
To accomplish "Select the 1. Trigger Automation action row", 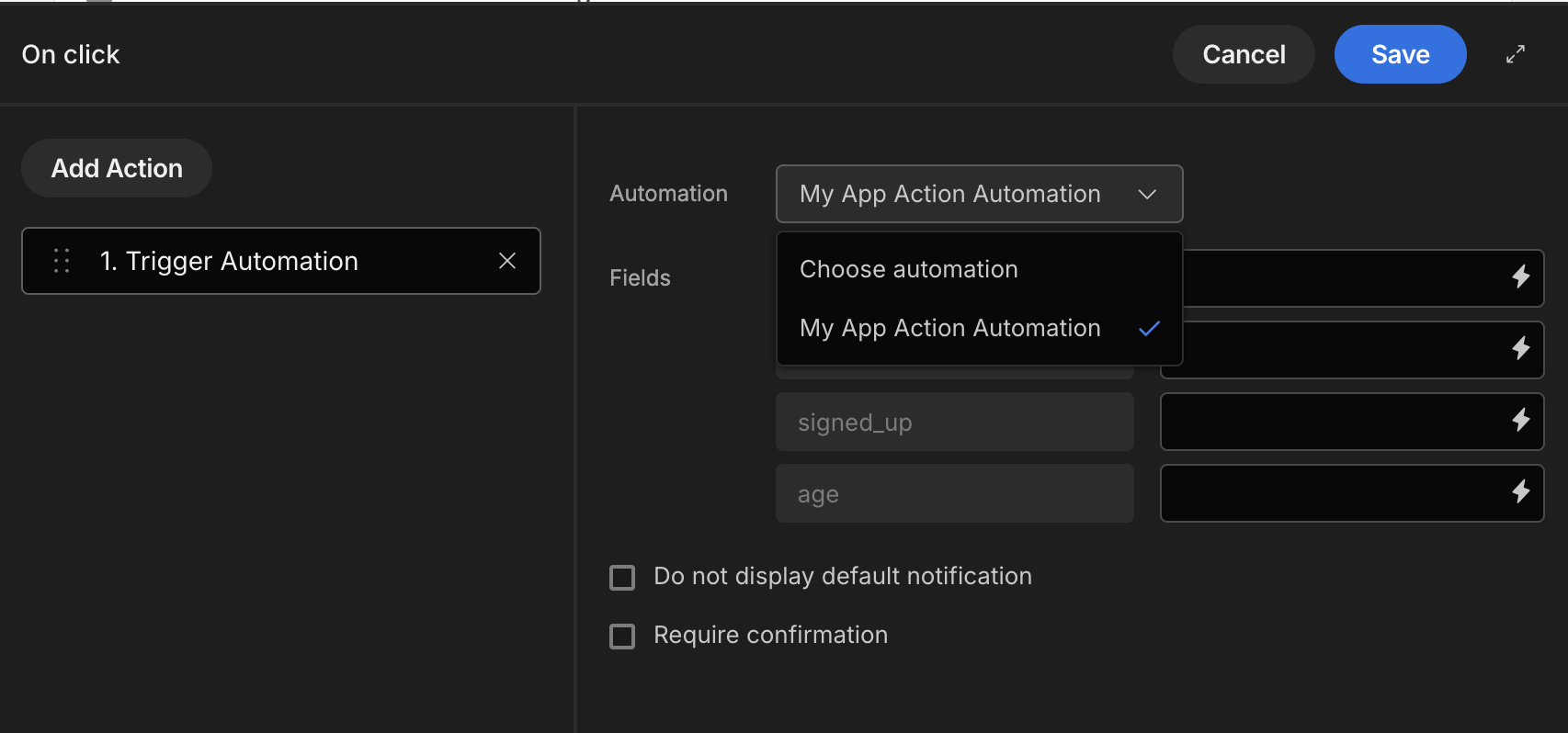I will pos(281,261).
